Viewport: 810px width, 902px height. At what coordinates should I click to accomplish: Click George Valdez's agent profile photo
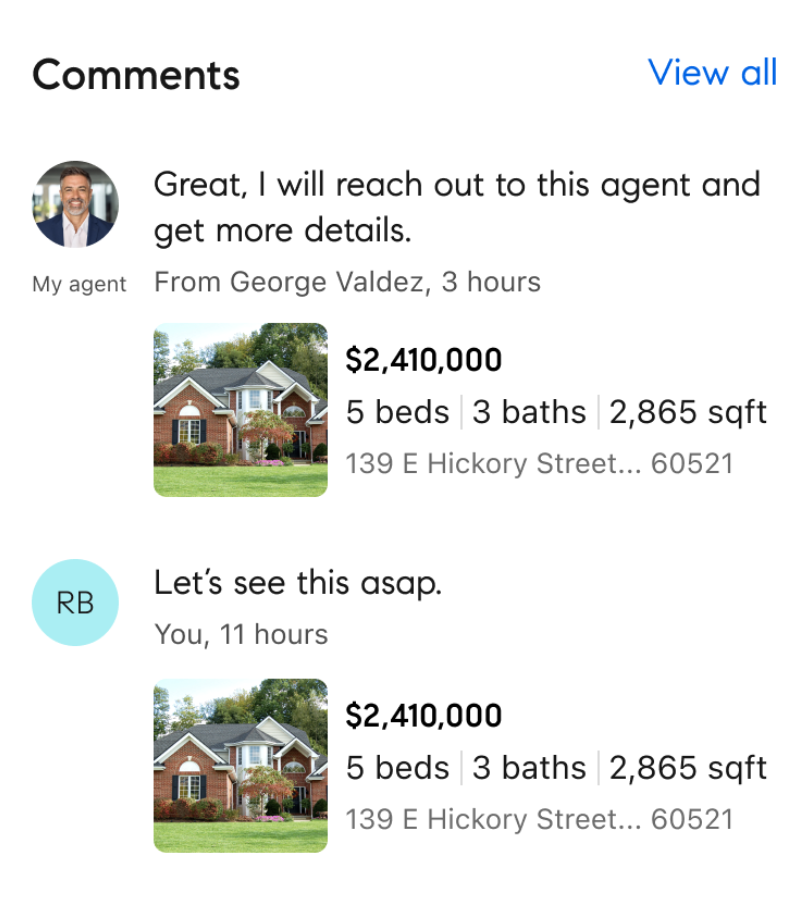pos(75,204)
